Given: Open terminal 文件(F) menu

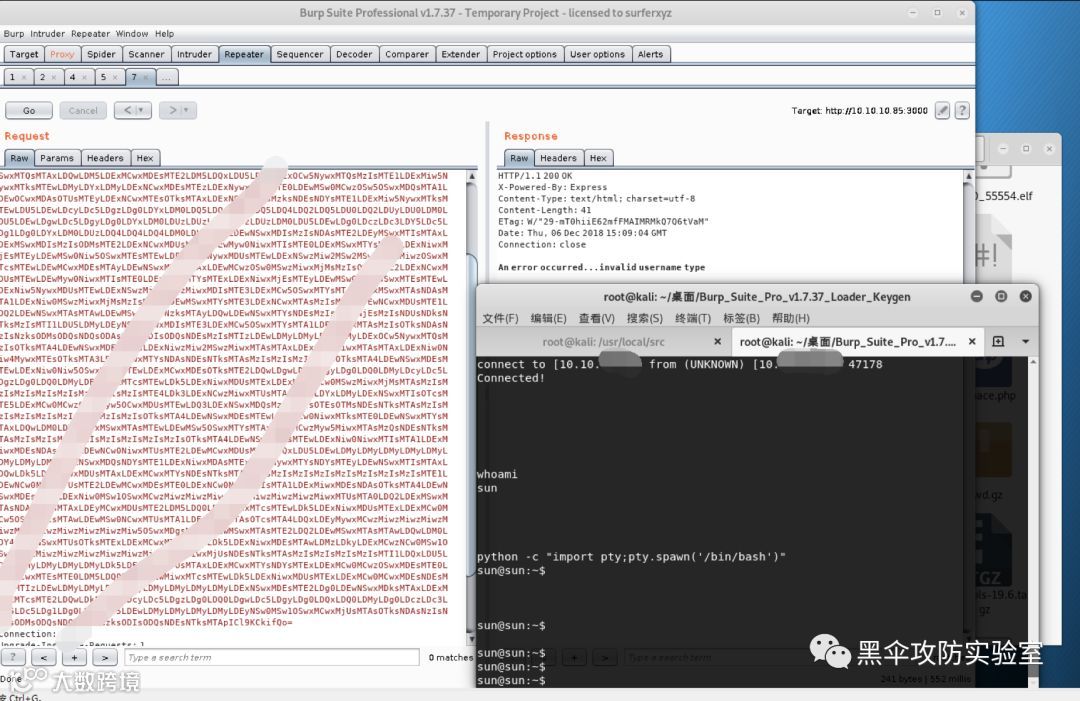Looking at the screenshot, I should point(500,318).
